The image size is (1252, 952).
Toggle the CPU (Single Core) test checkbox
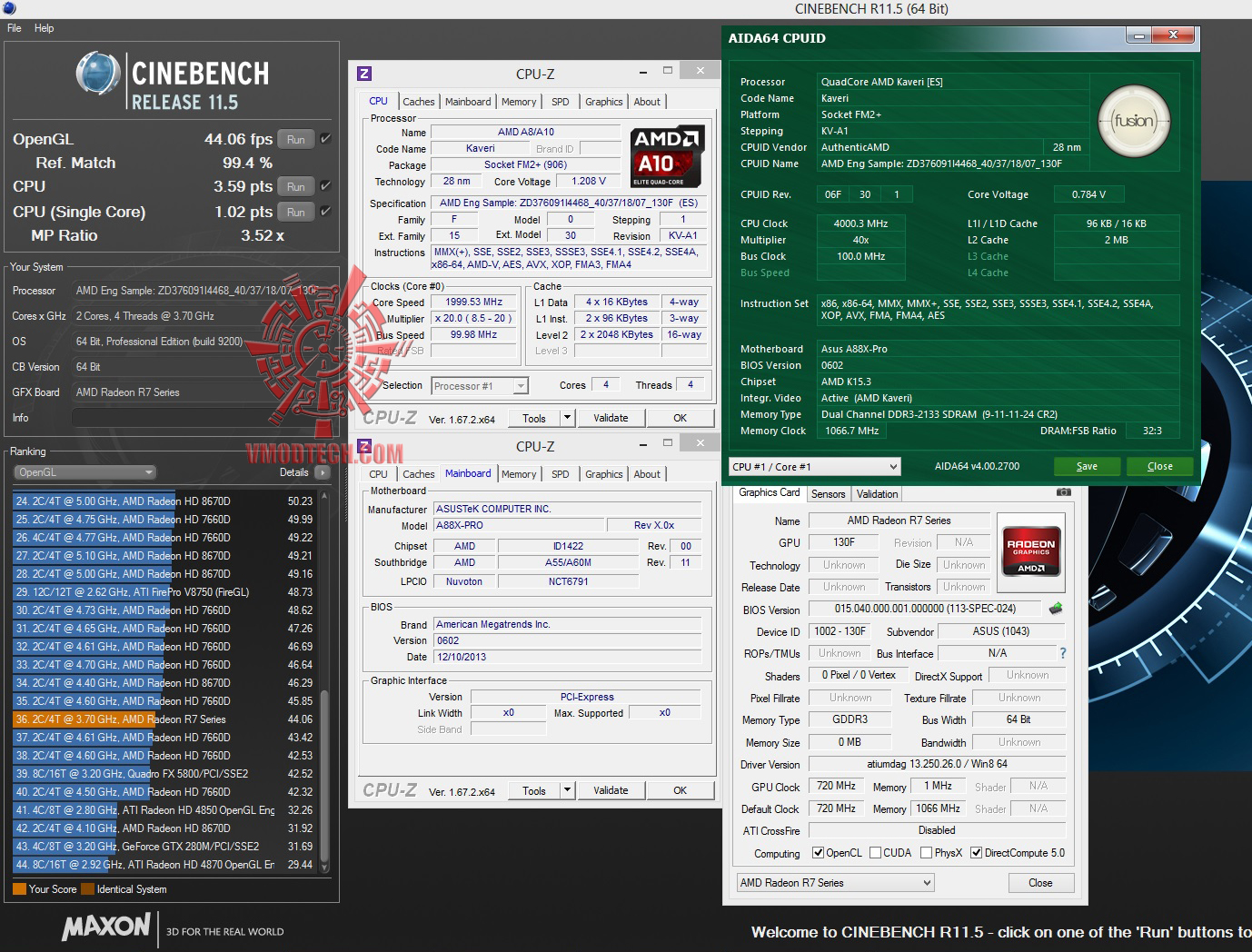325,212
